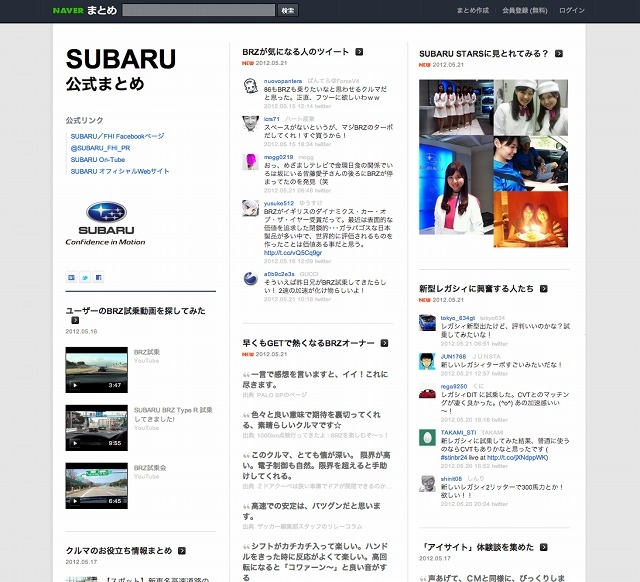Play the 3:47 BRZ試乗 video

[97, 370]
